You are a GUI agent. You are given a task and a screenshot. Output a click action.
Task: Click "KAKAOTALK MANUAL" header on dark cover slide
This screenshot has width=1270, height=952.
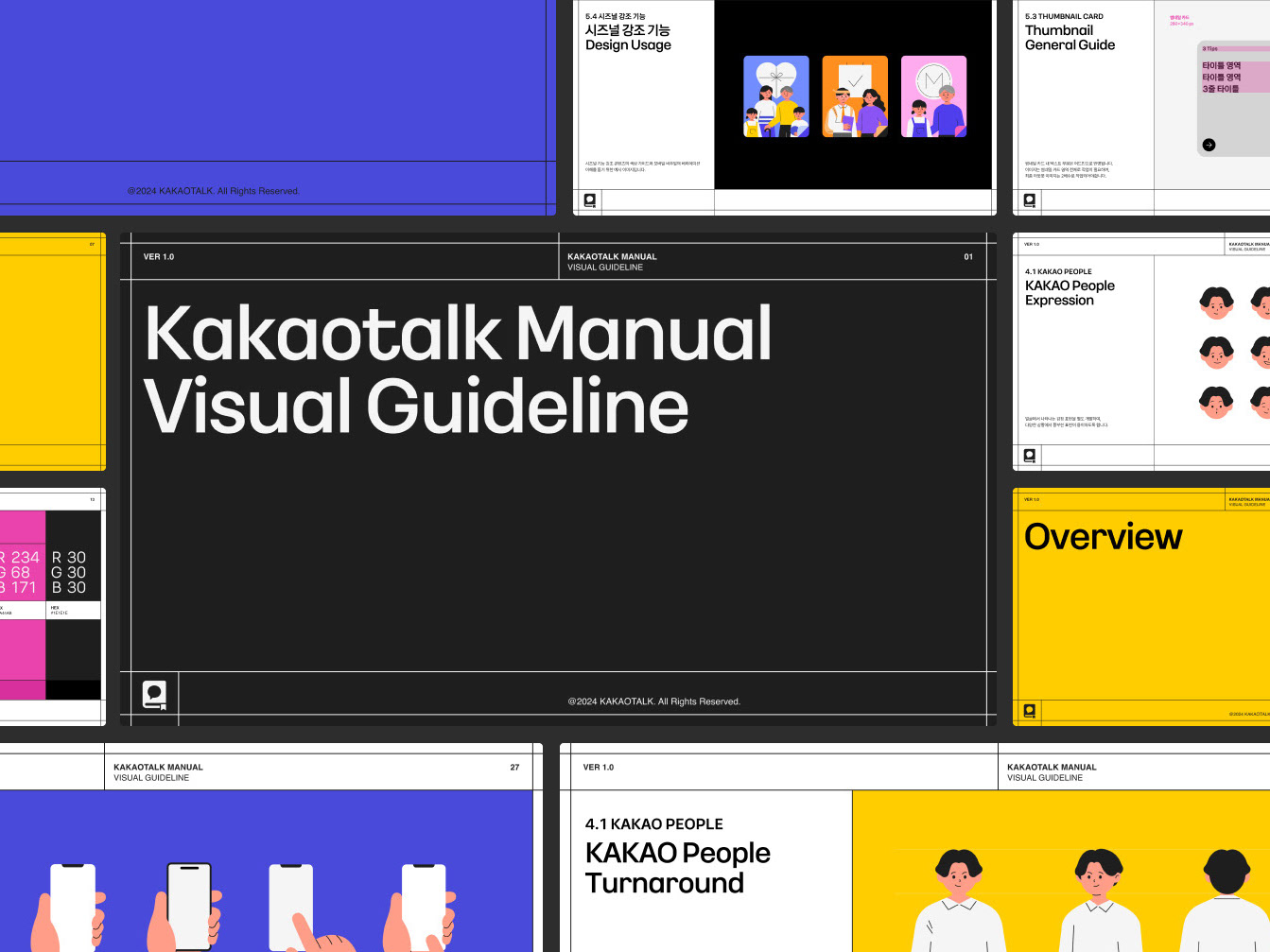pos(612,257)
